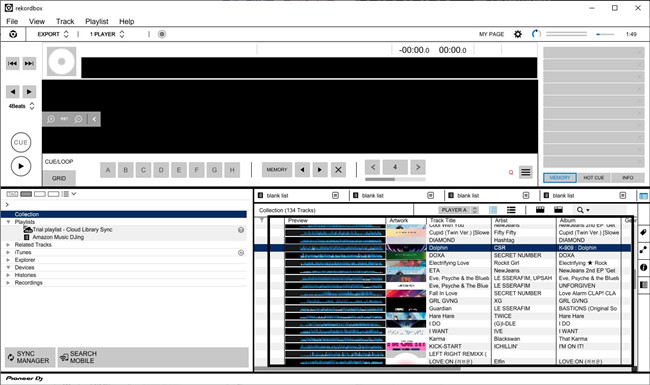
Task: Open the Track menu
Action: click(65, 21)
